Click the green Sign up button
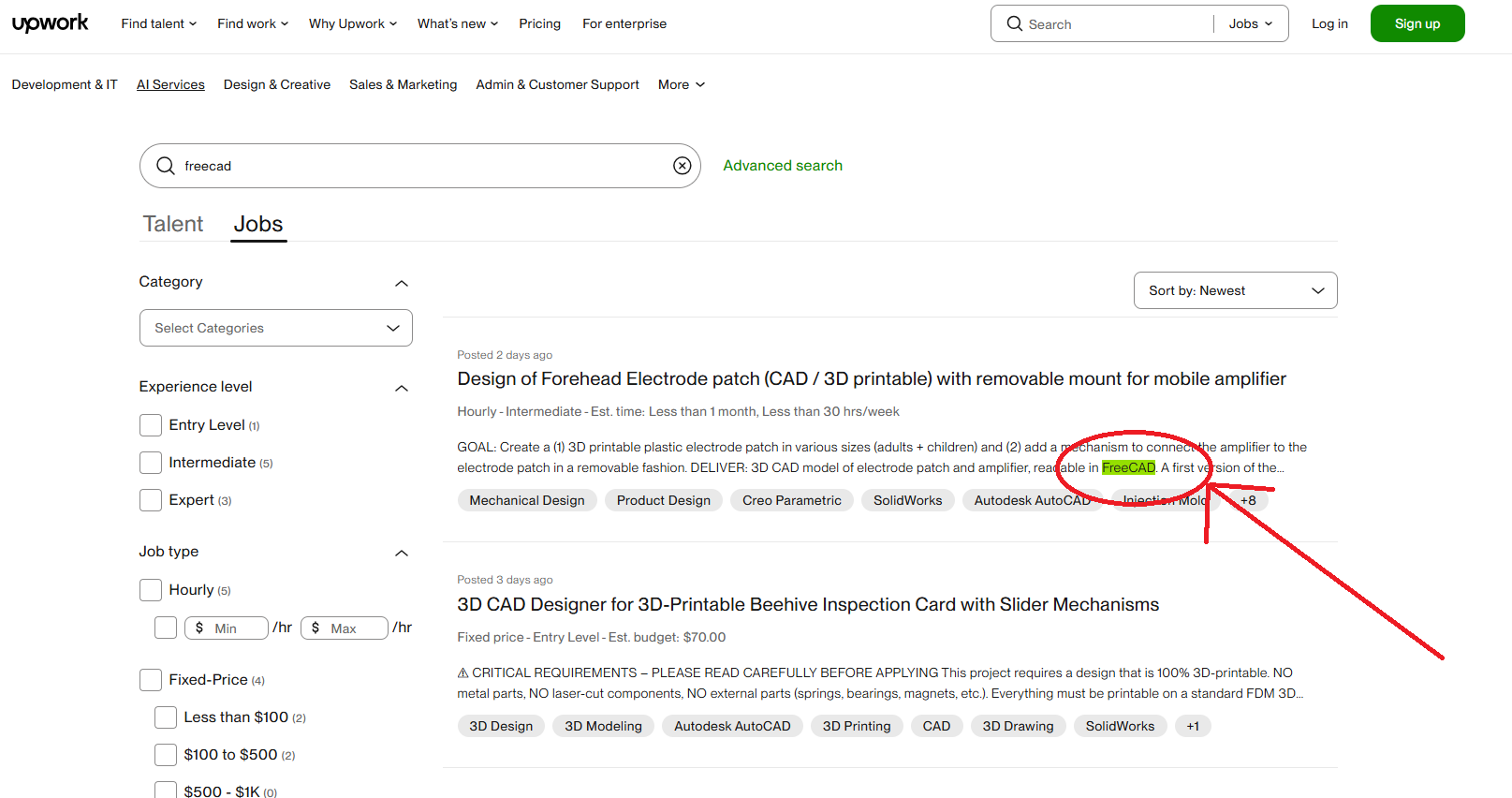 point(1417,23)
